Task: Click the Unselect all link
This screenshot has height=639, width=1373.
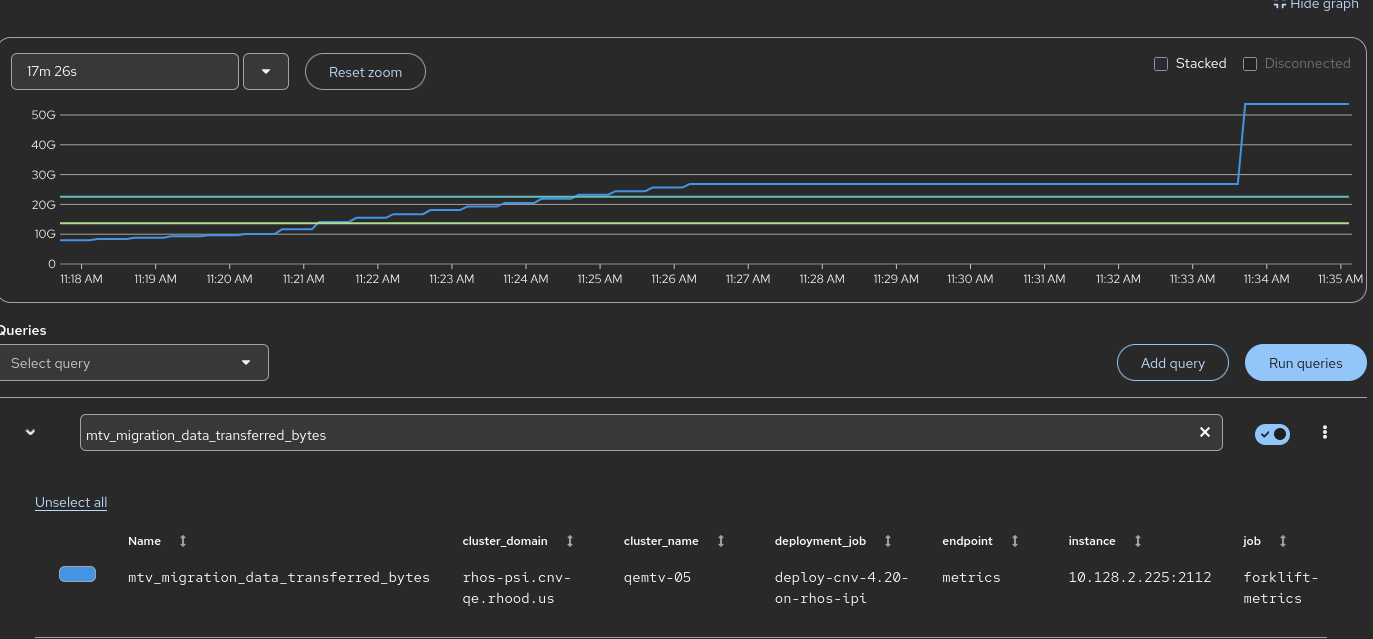Action: tap(71, 502)
